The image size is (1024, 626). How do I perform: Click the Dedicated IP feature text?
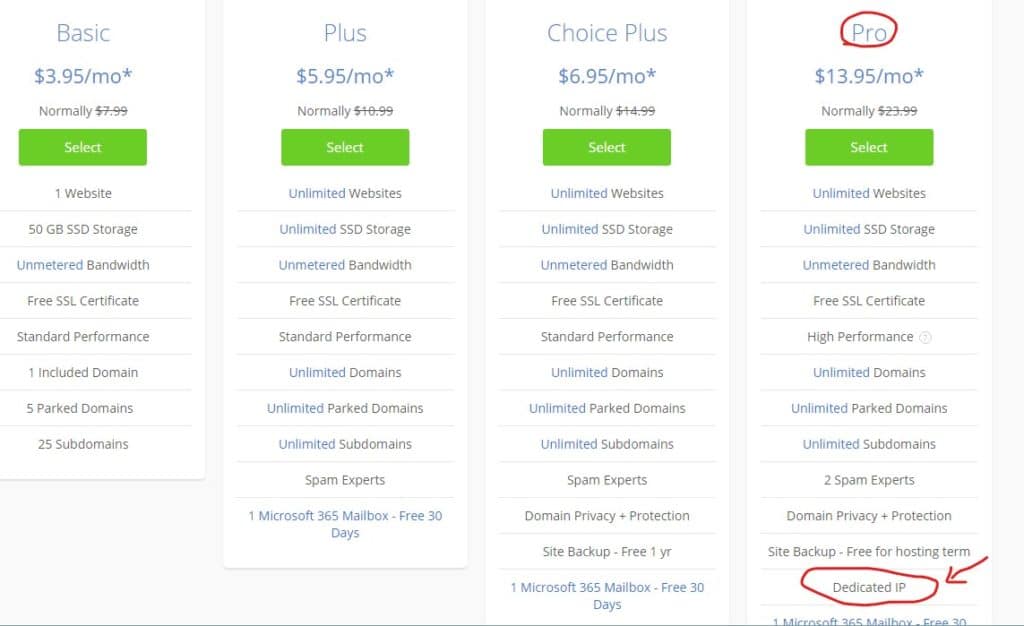(x=869, y=587)
